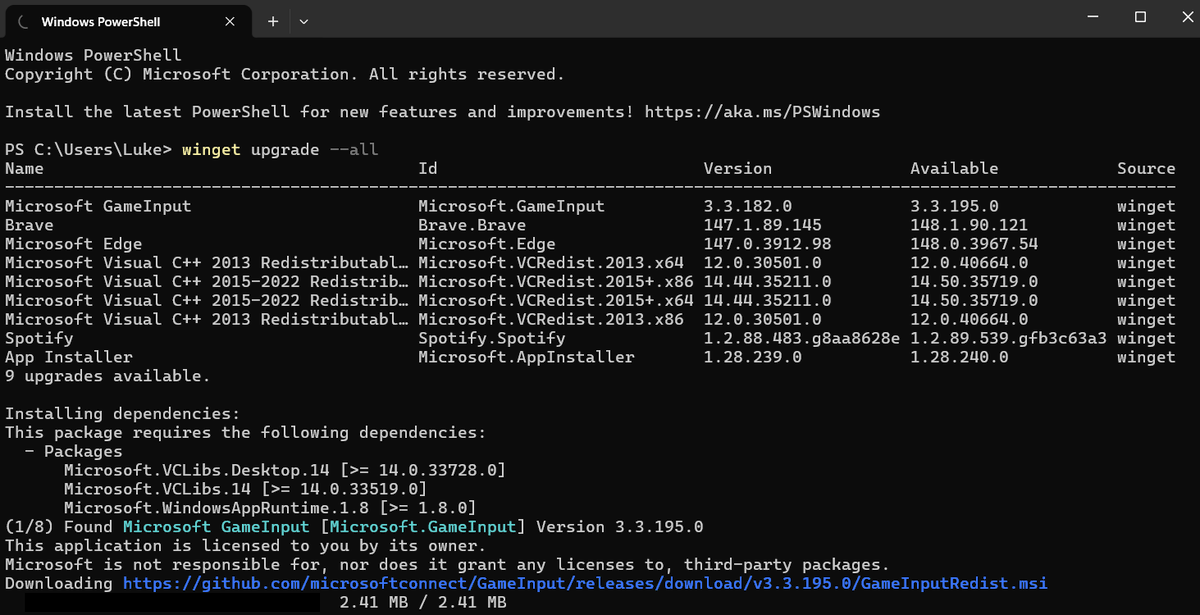Image resolution: width=1200 pixels, height=615 pixels.
Task: Open the new tab profile dropdown
Action: click(304, 21)
